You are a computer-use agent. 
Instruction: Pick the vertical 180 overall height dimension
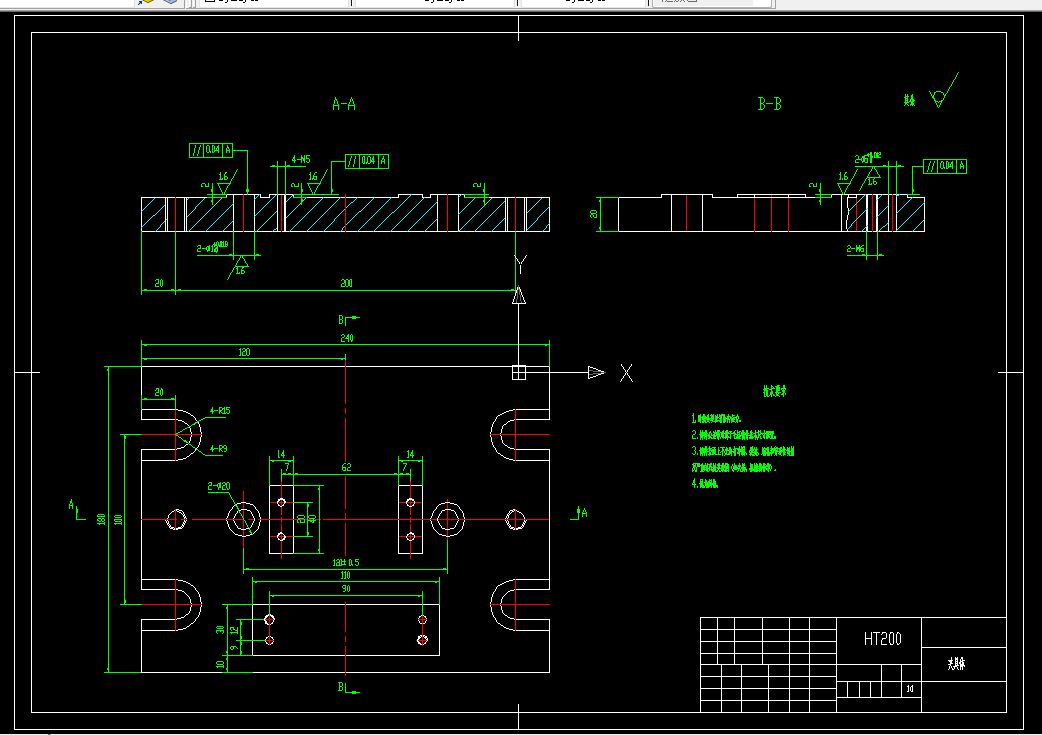(x=102, y=519)
